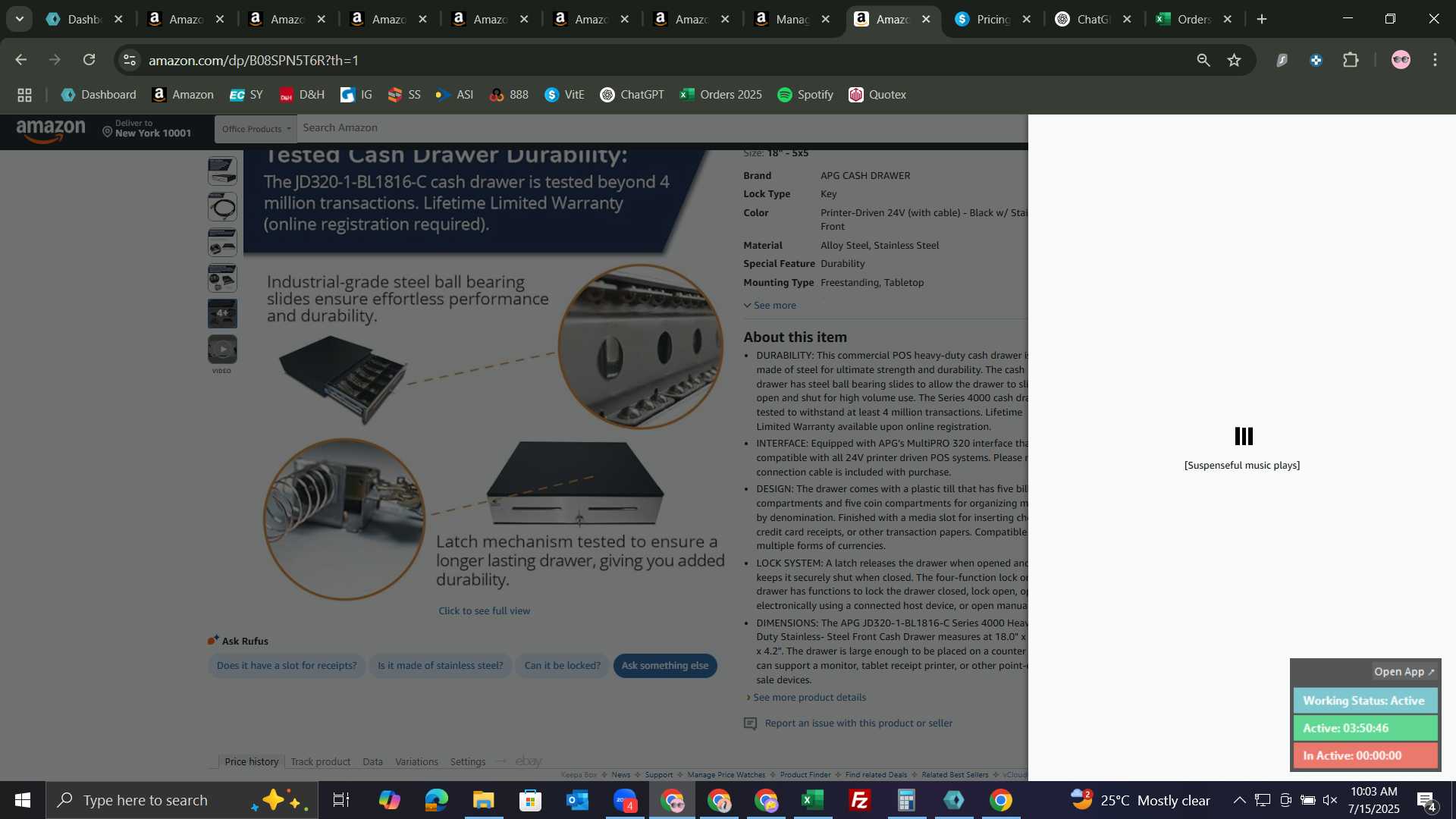Viewport: 1456px width, 819px height.
Task: Open Keepa Track product tab
Action: [x=320, y=761]
